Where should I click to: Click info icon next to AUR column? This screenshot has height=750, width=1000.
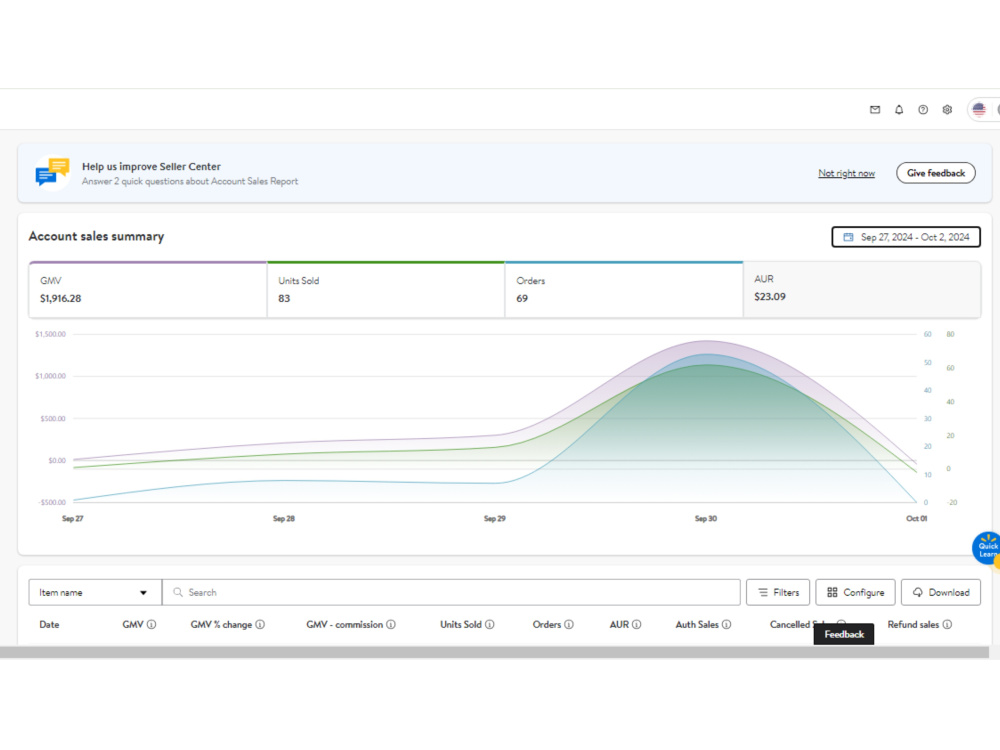pos(636,624)
